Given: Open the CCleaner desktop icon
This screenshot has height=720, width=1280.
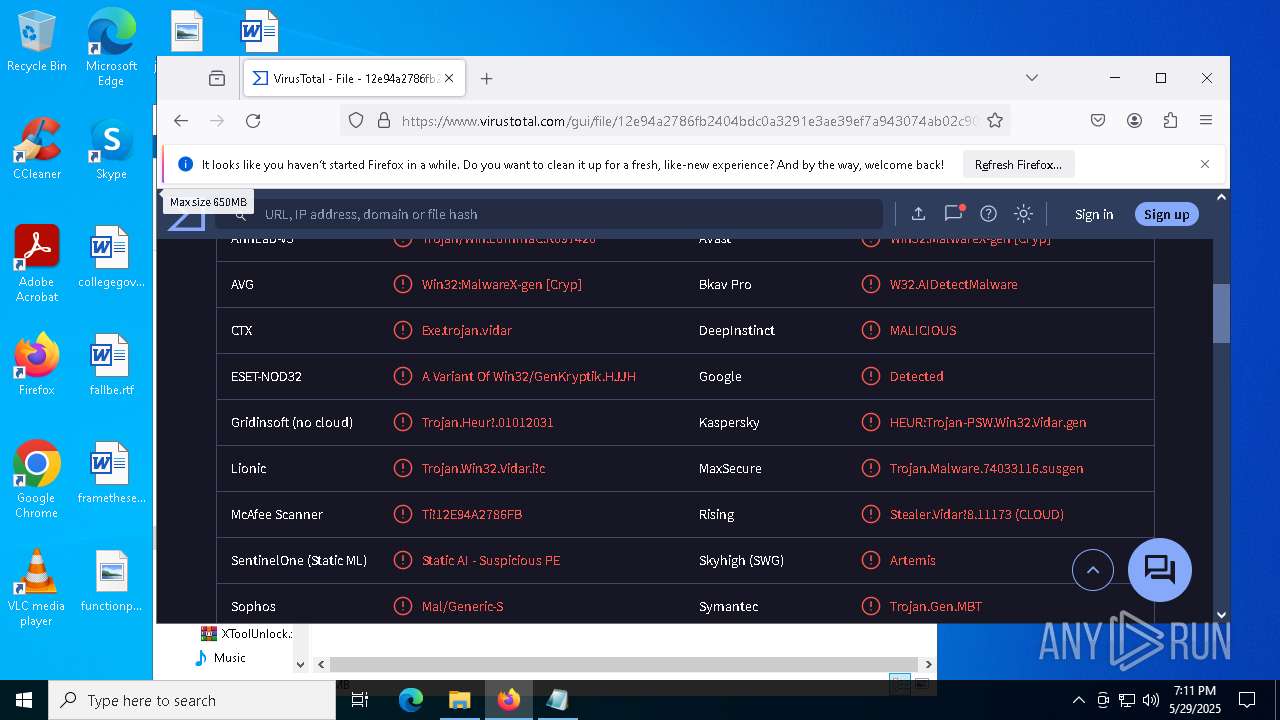Looking at the screenshot, I should coord(37,149).
